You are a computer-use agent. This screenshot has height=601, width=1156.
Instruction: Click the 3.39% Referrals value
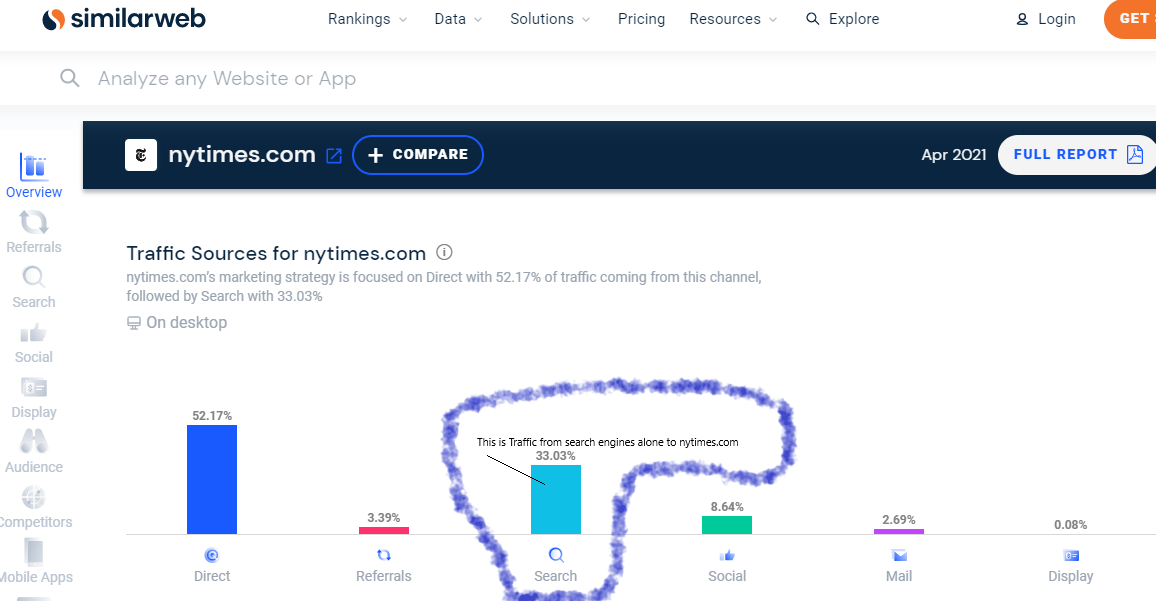pos(383,518)
